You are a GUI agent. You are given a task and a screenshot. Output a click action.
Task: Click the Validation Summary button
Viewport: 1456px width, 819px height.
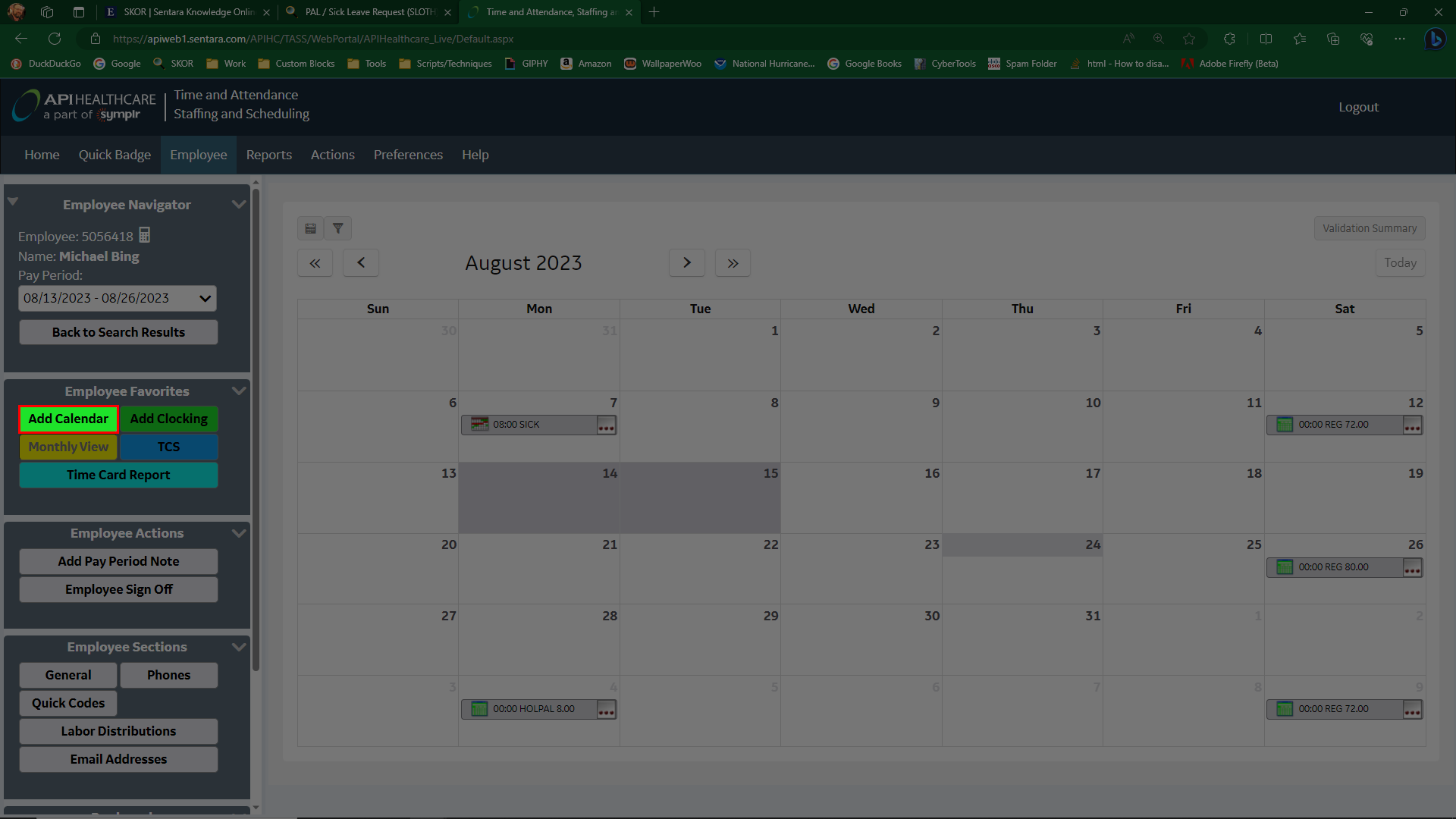(1370, 228)
